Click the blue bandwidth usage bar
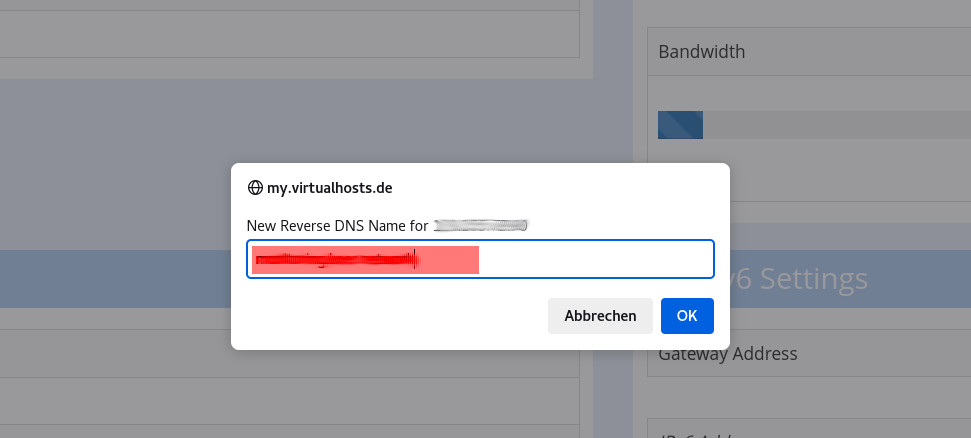 click(x=680, y=125)
